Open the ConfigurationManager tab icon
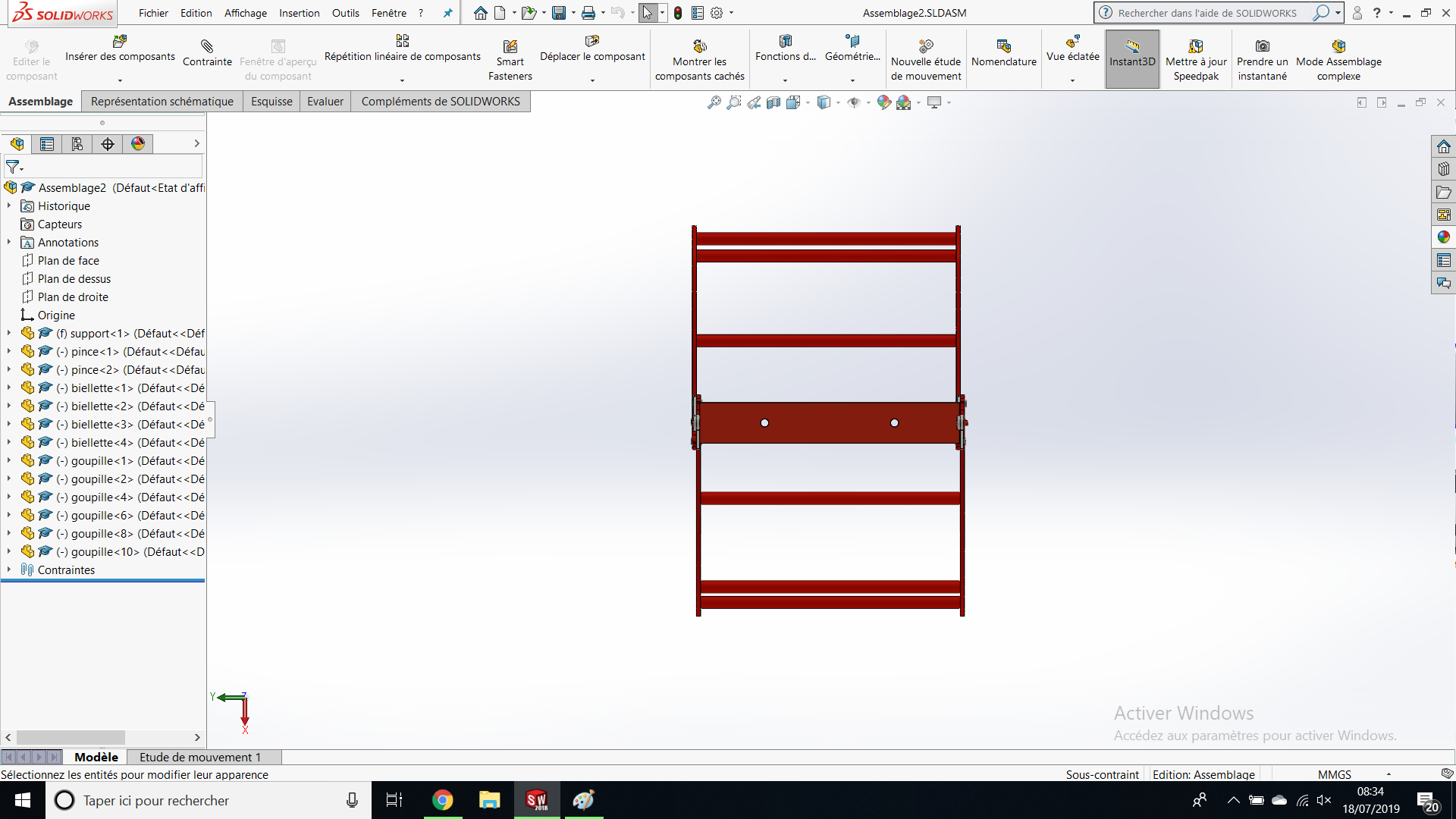The image size is (1456, 819). pos(77,144)
